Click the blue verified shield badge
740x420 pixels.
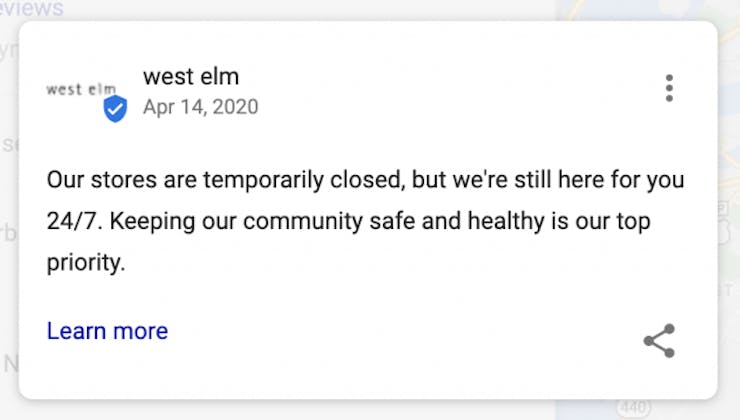(x=115, y=109)
